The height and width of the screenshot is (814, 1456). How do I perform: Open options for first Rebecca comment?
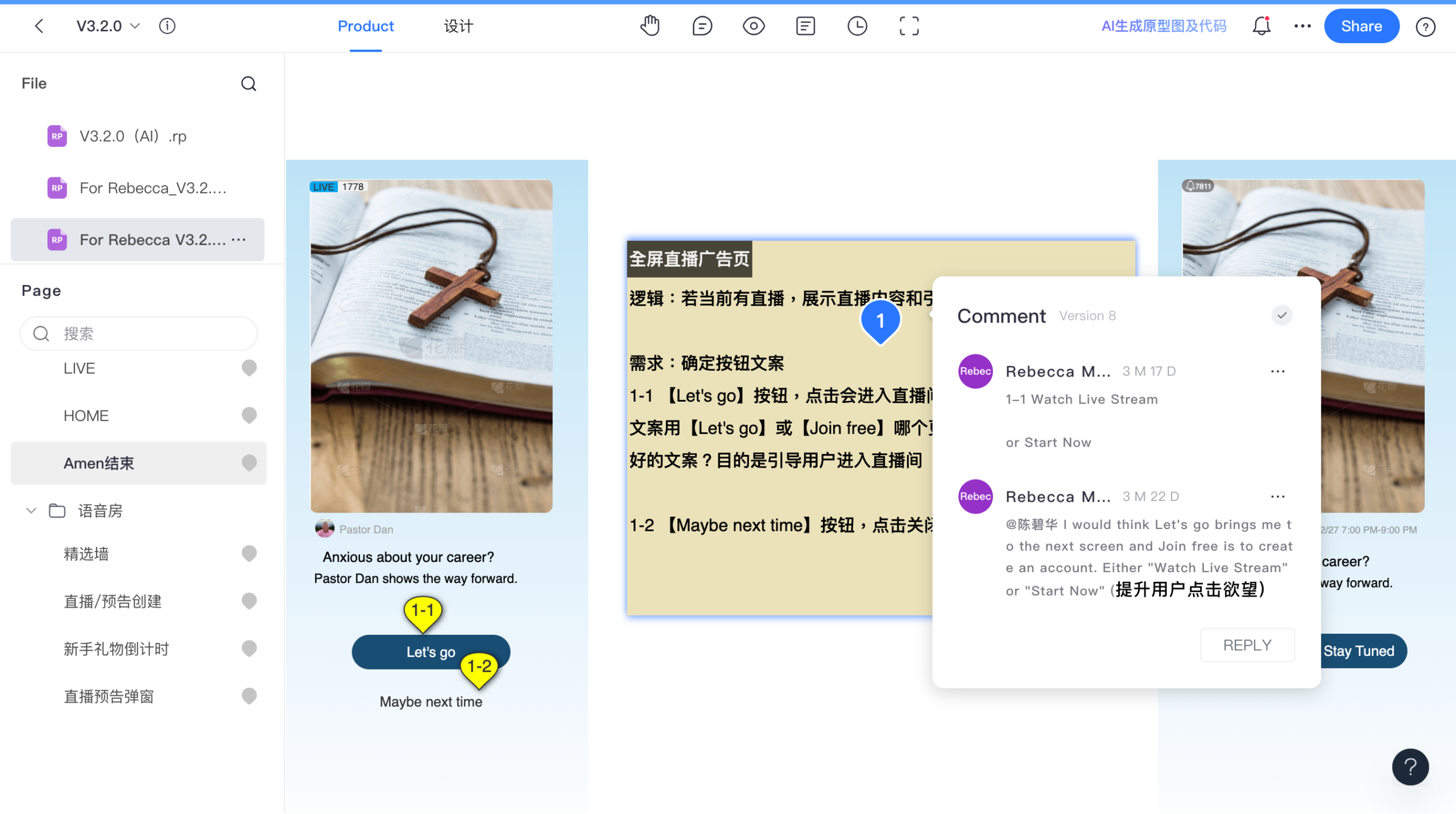[x=1277, y=371]
